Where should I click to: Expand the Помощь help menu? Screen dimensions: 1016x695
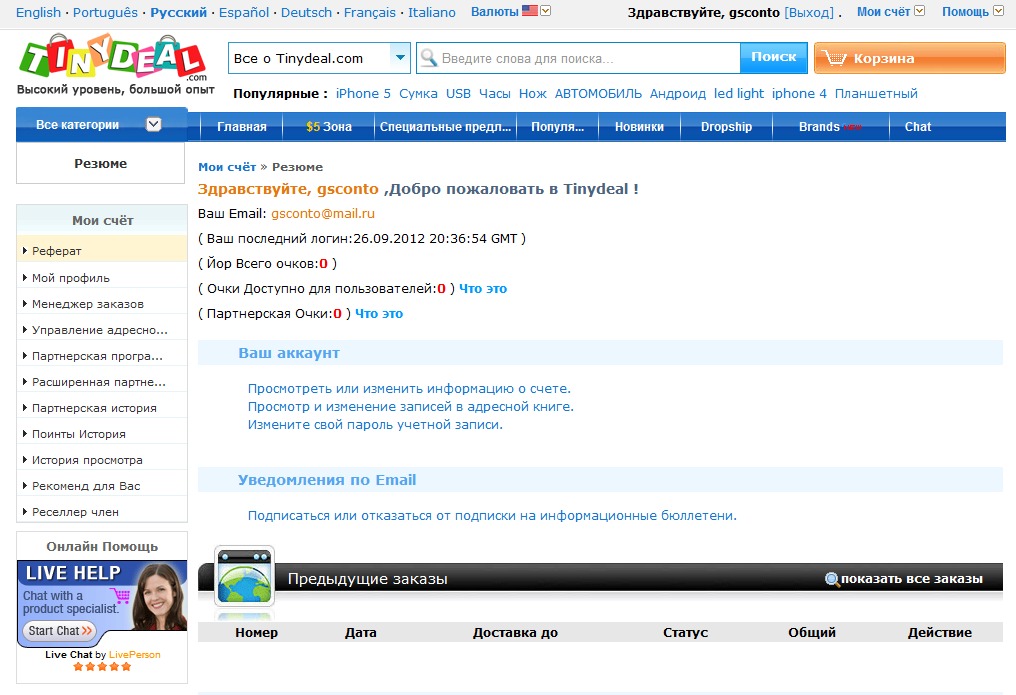pos(972,12)
